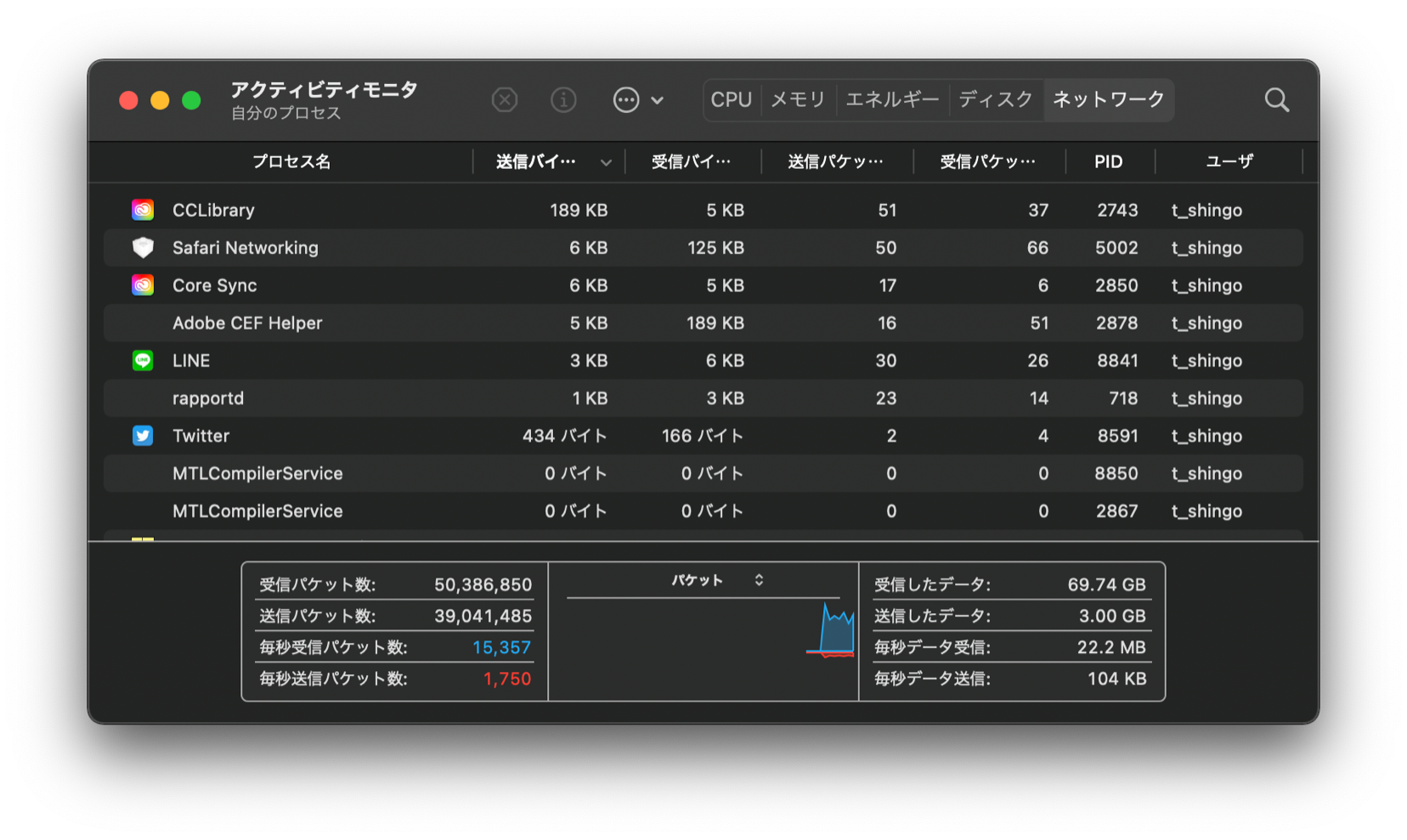Viewport: 1407px width, 840px height.
Task: Click the 434 バイト sent value
Action: coord(565,436)
